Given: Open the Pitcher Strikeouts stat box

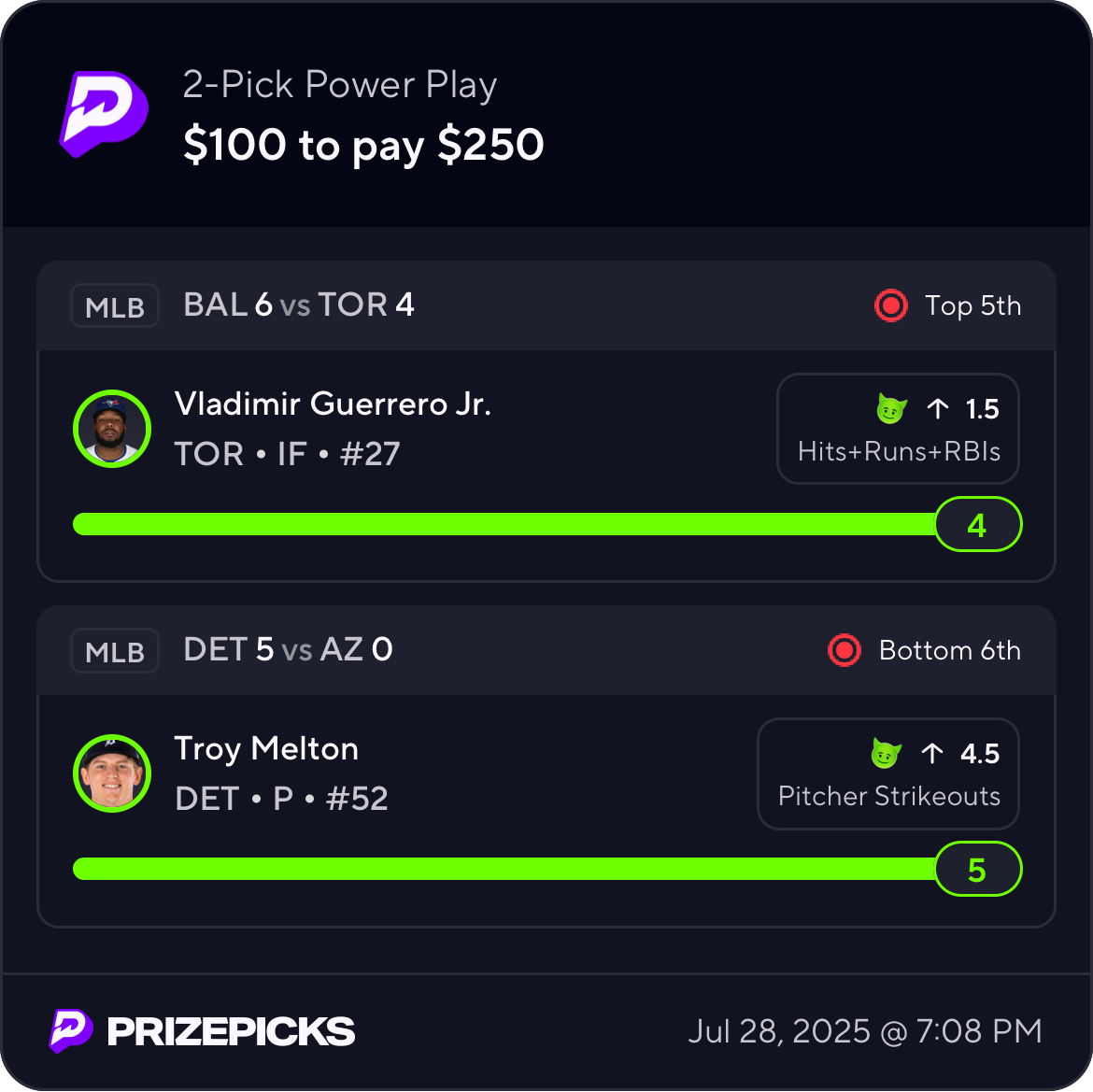Looking at the screenshot, I should pyautogui.click(x=888, y=773).
